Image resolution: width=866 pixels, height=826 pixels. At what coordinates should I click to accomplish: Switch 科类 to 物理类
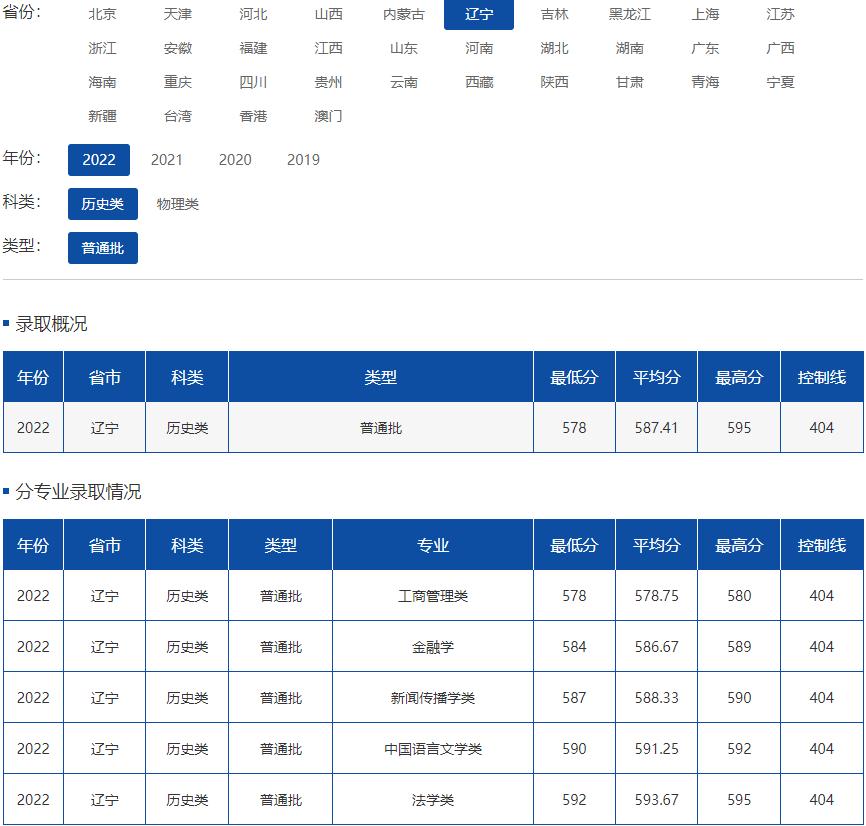[175, 204]
